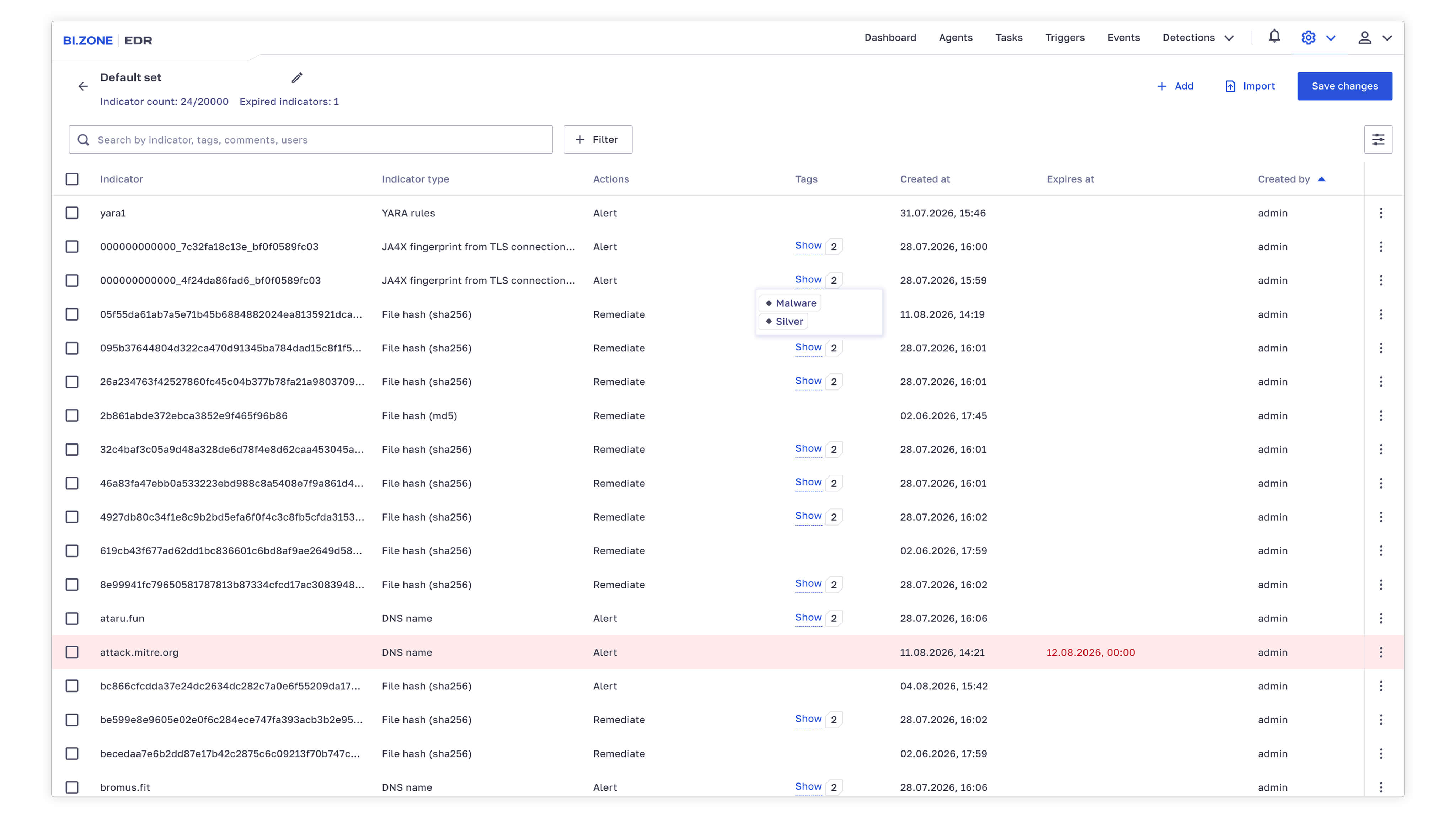Open the settings gear menu
The image size is (1456, 818).
(x=1308, y=38)
